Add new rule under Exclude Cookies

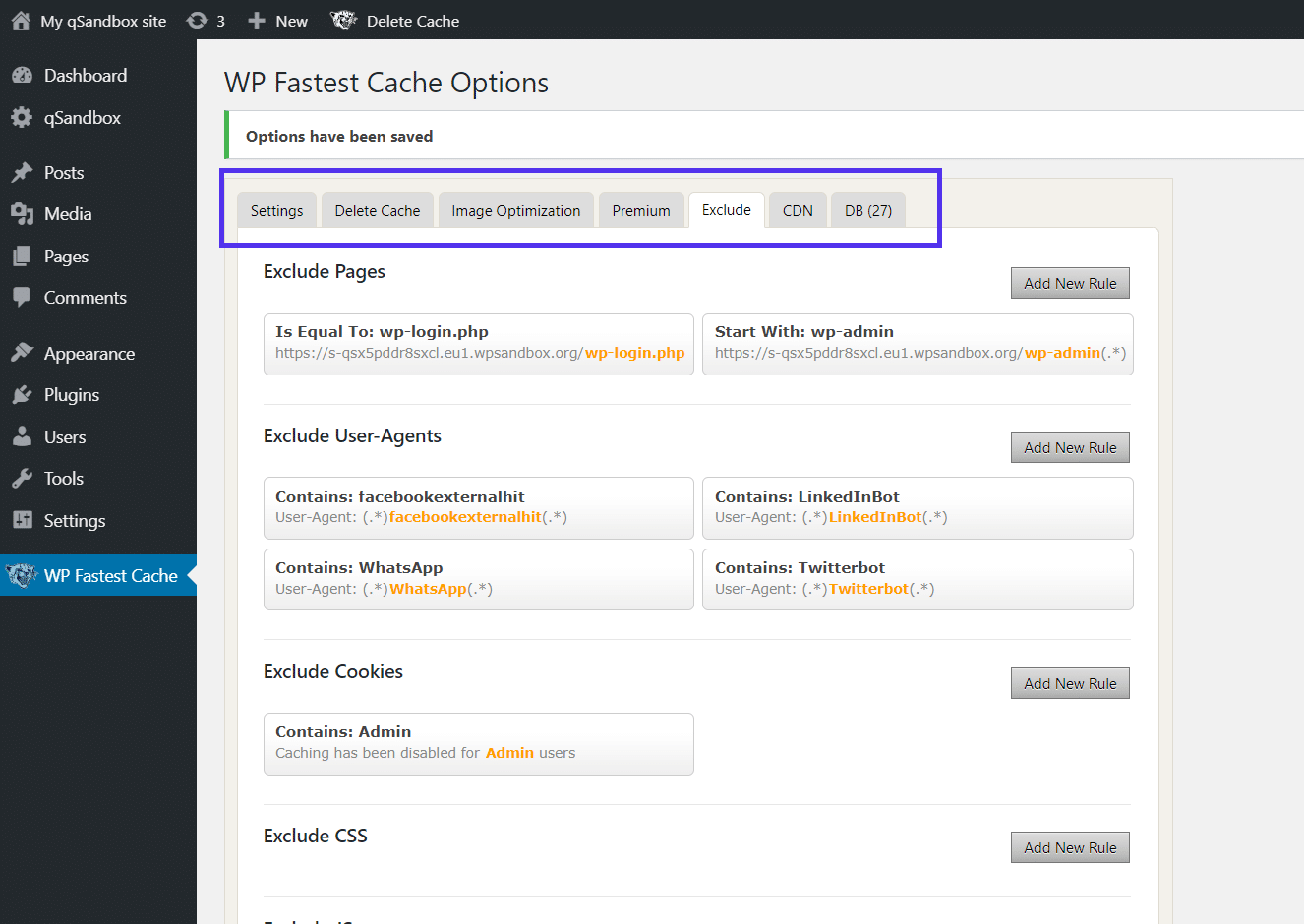(x=1070, y=683)
